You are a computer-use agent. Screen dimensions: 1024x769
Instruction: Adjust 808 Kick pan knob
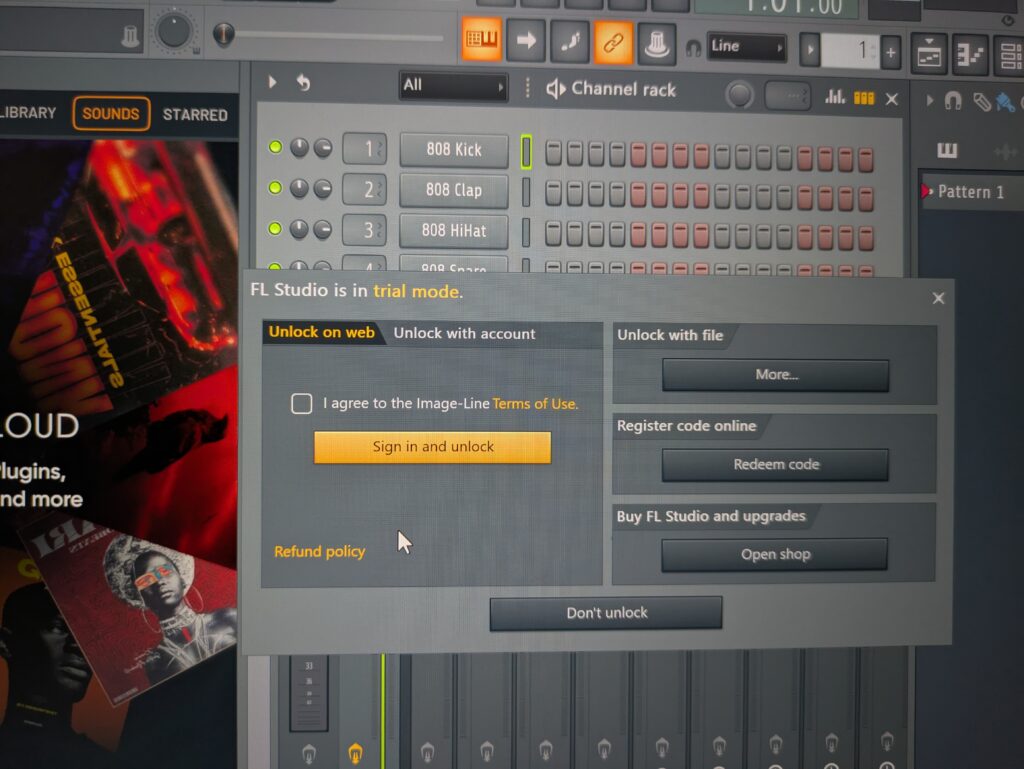[x=299, y=148]
